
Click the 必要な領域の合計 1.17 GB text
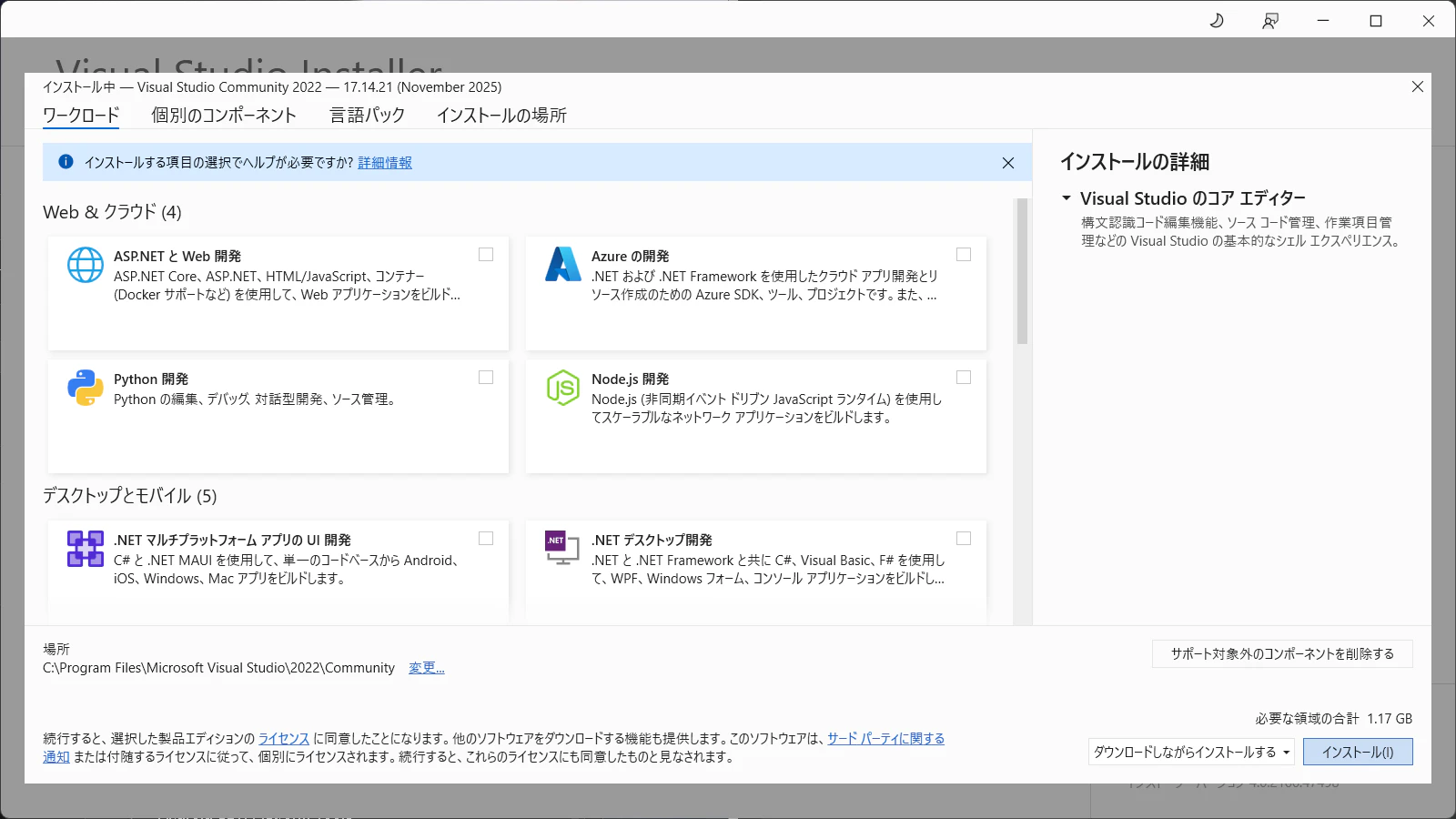[x=1334, y=719]
